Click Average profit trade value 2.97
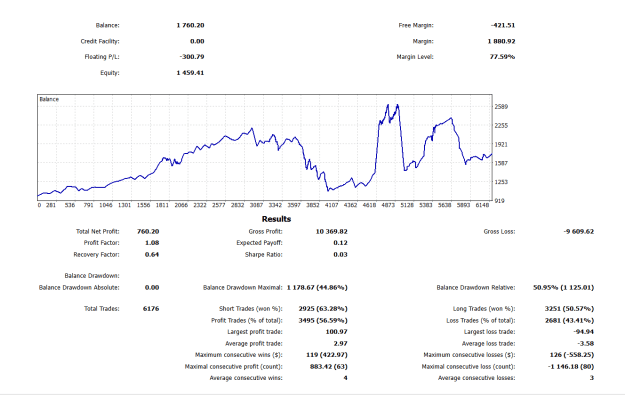 (340, 343)
